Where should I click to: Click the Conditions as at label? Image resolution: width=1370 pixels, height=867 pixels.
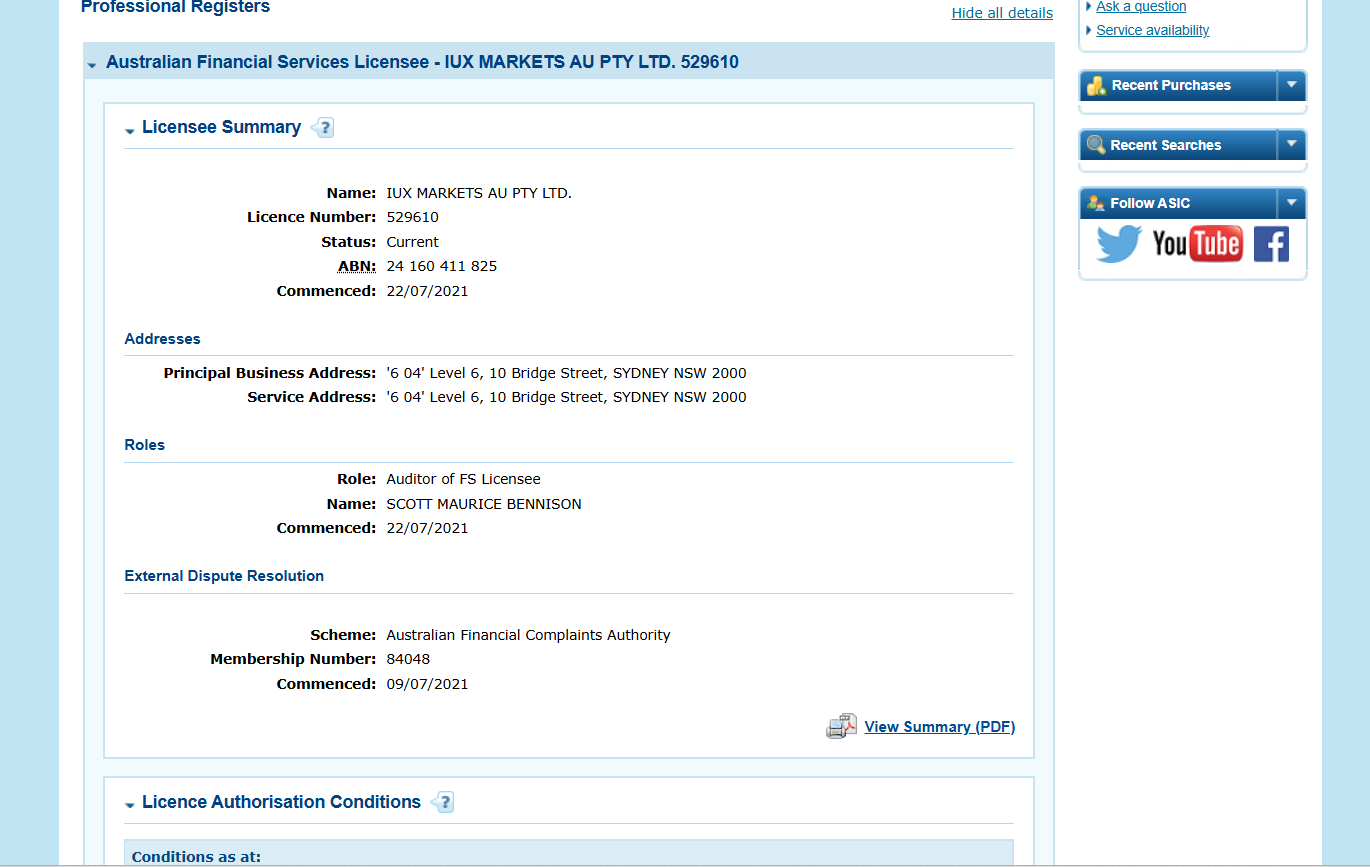(x=196, y=857)
